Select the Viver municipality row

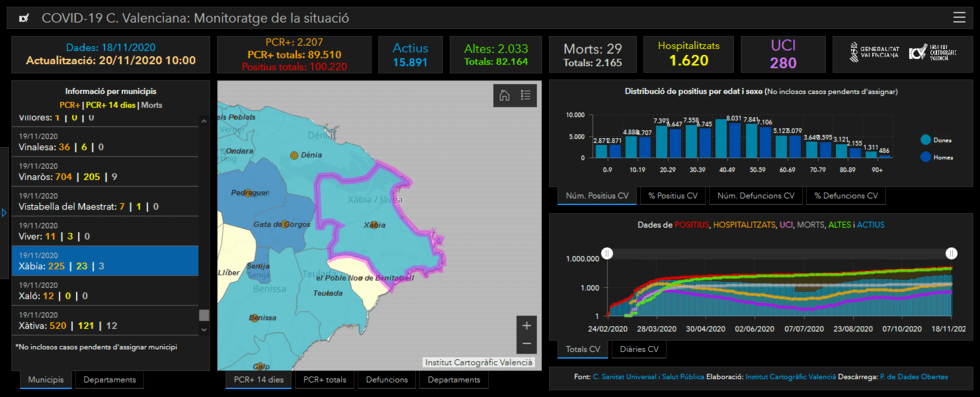tap(105, 231)
